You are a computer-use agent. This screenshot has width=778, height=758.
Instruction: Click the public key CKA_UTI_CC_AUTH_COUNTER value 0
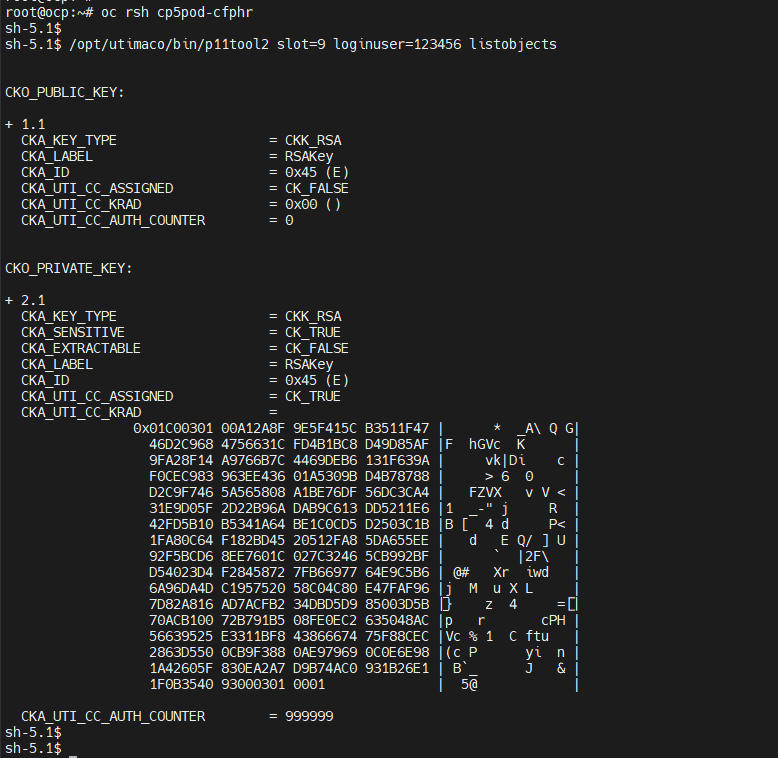pos(289,220)
